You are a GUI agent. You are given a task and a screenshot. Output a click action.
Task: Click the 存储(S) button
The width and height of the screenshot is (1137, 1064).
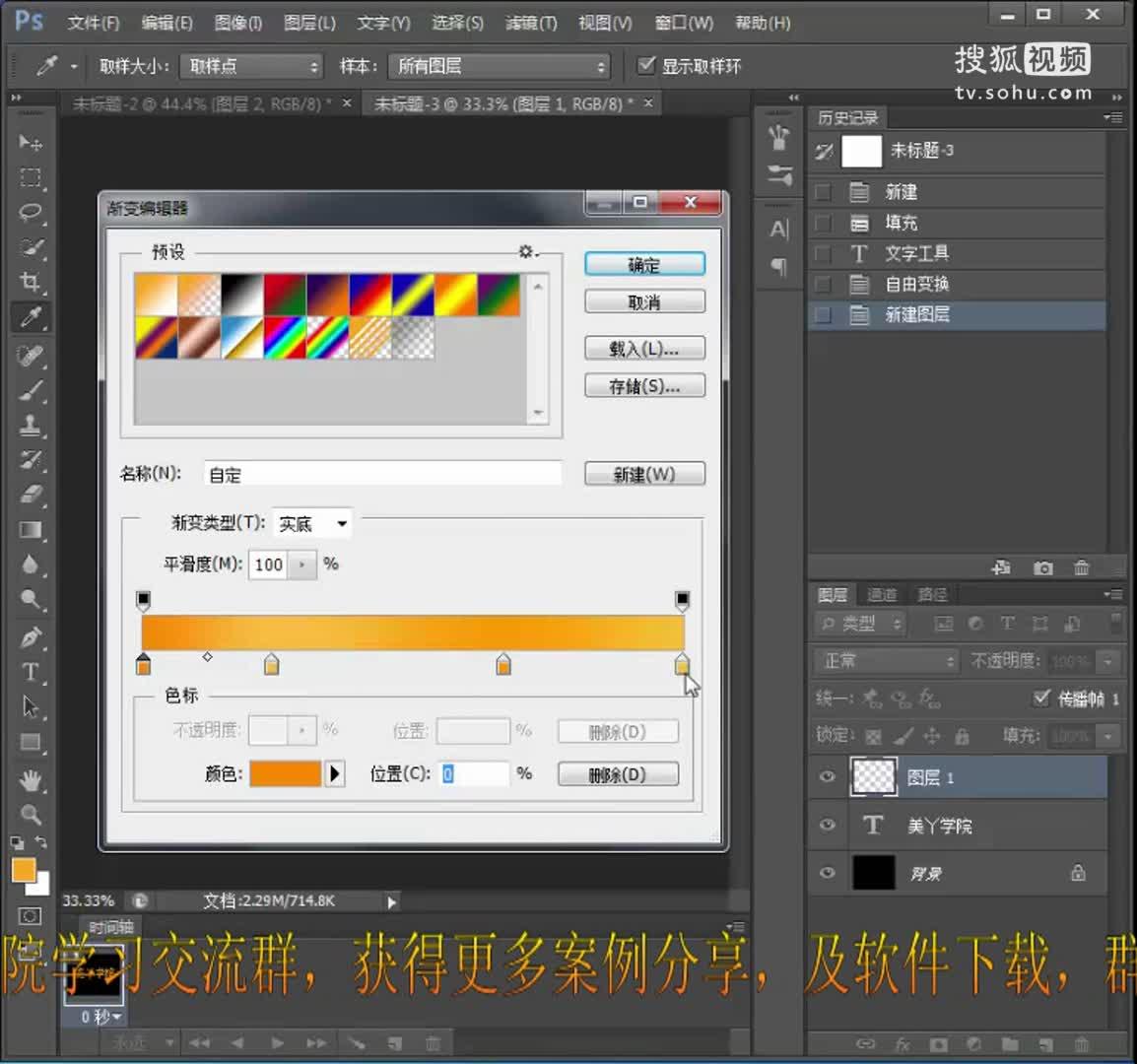tap(644, 385)
